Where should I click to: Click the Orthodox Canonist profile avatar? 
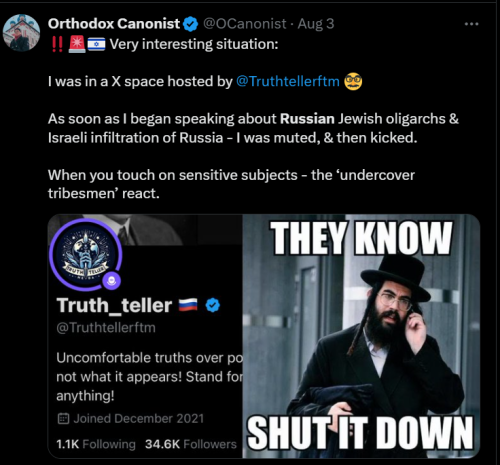click(x=21, y=33)
